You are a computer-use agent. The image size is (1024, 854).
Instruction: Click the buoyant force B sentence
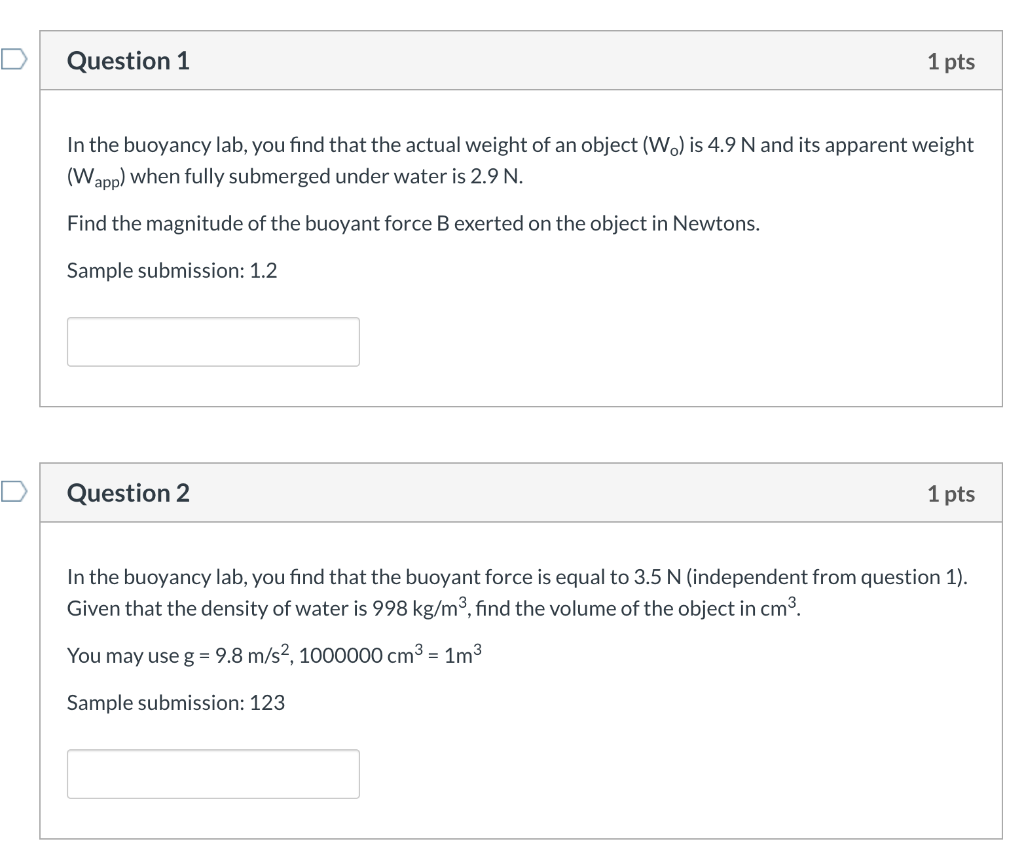click(x=411, y=223)
